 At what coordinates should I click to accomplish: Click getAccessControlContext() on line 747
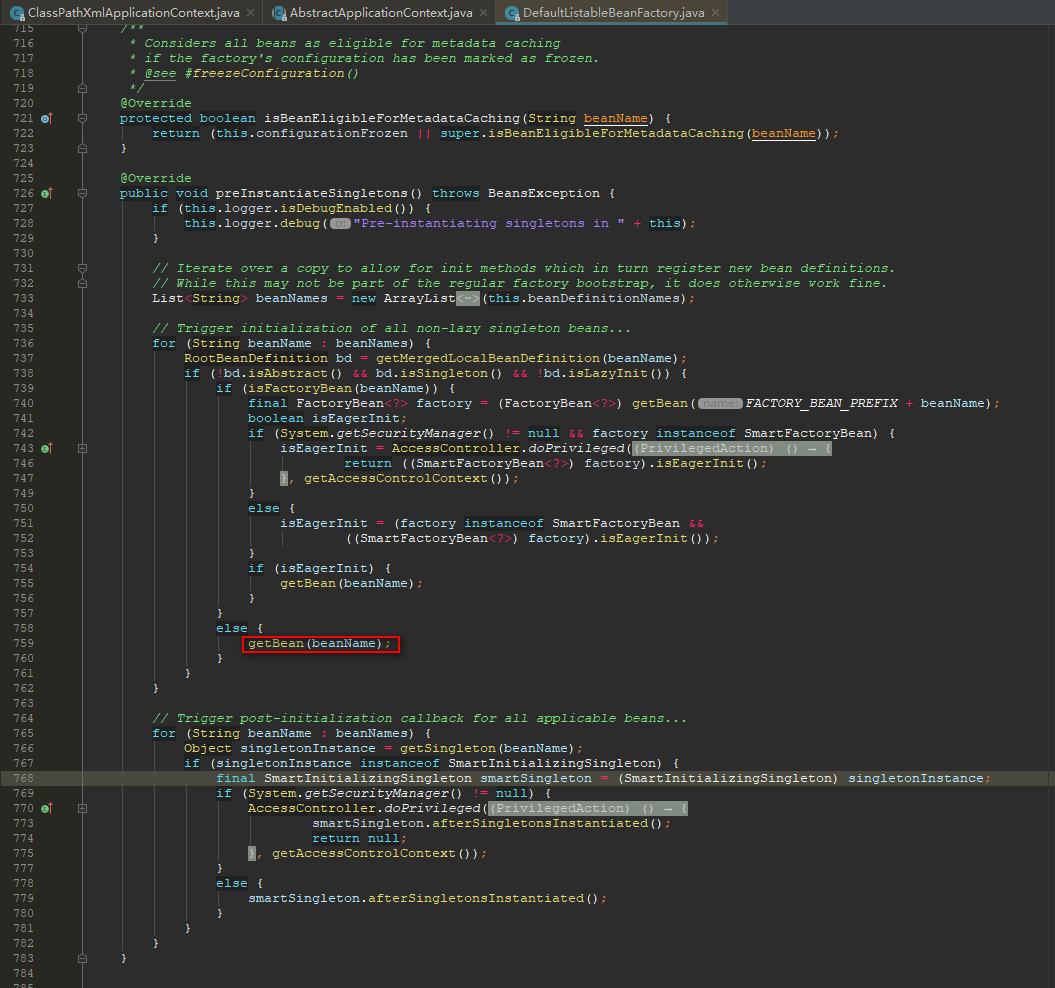406,479
